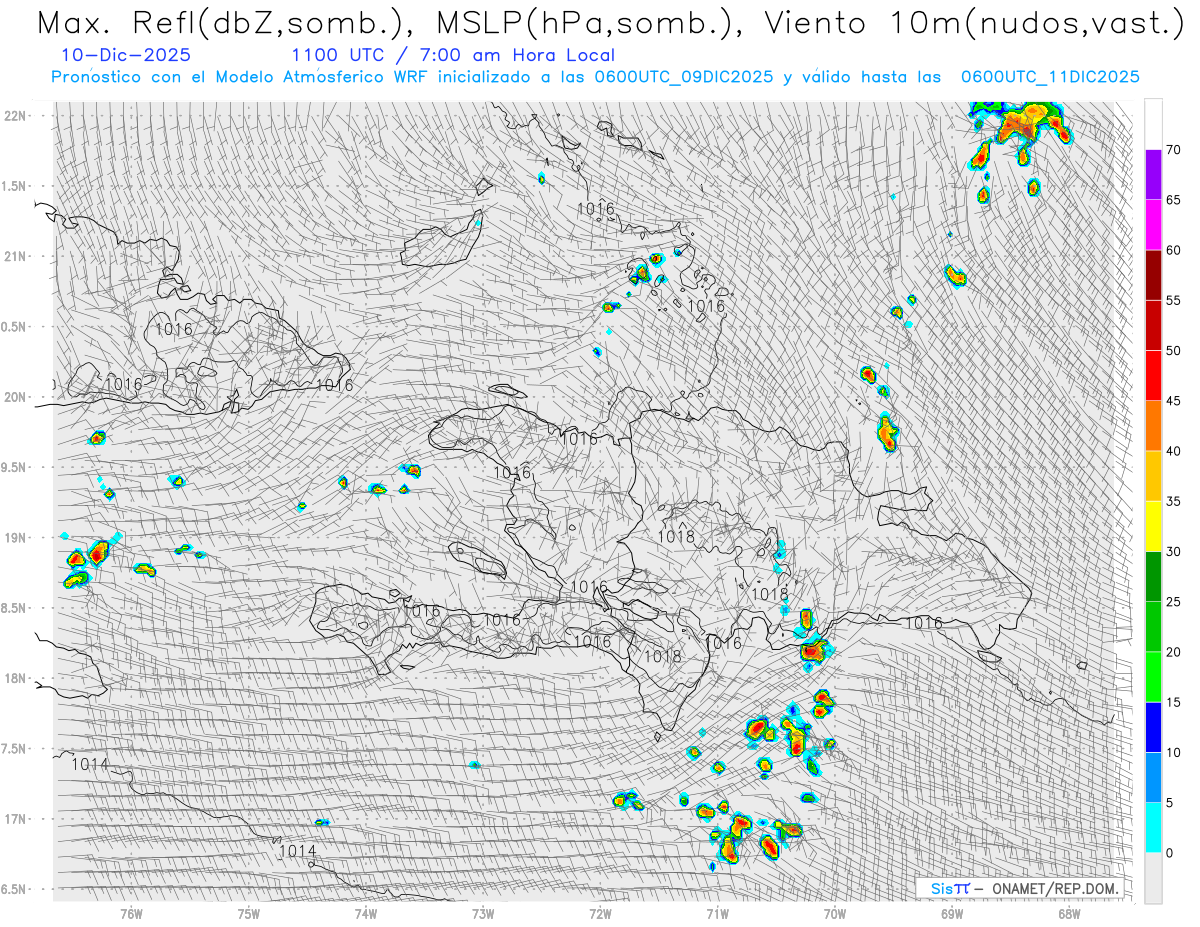Click the 70W longitude axis label

(835, 914)
